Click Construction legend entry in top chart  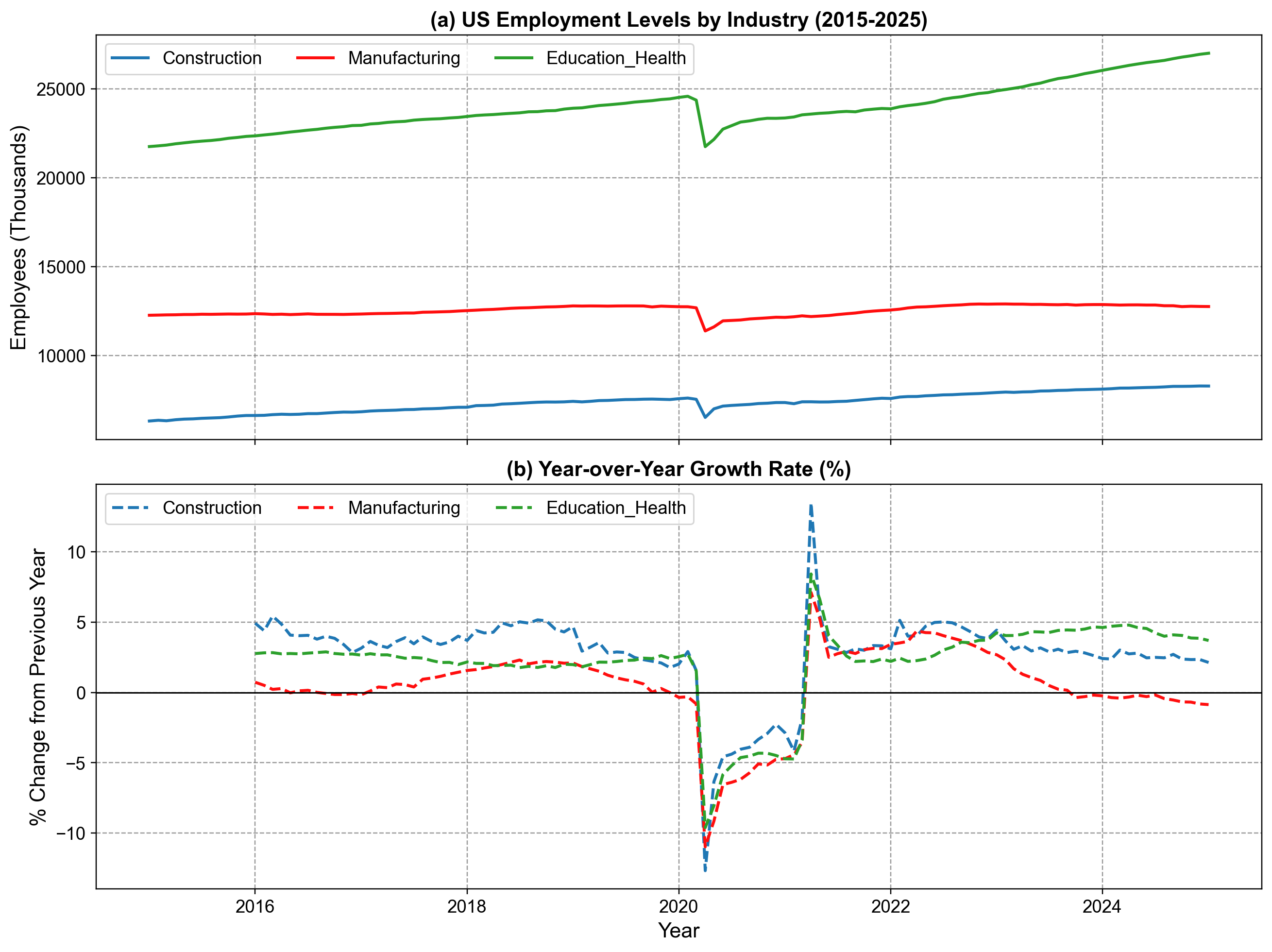212,58
